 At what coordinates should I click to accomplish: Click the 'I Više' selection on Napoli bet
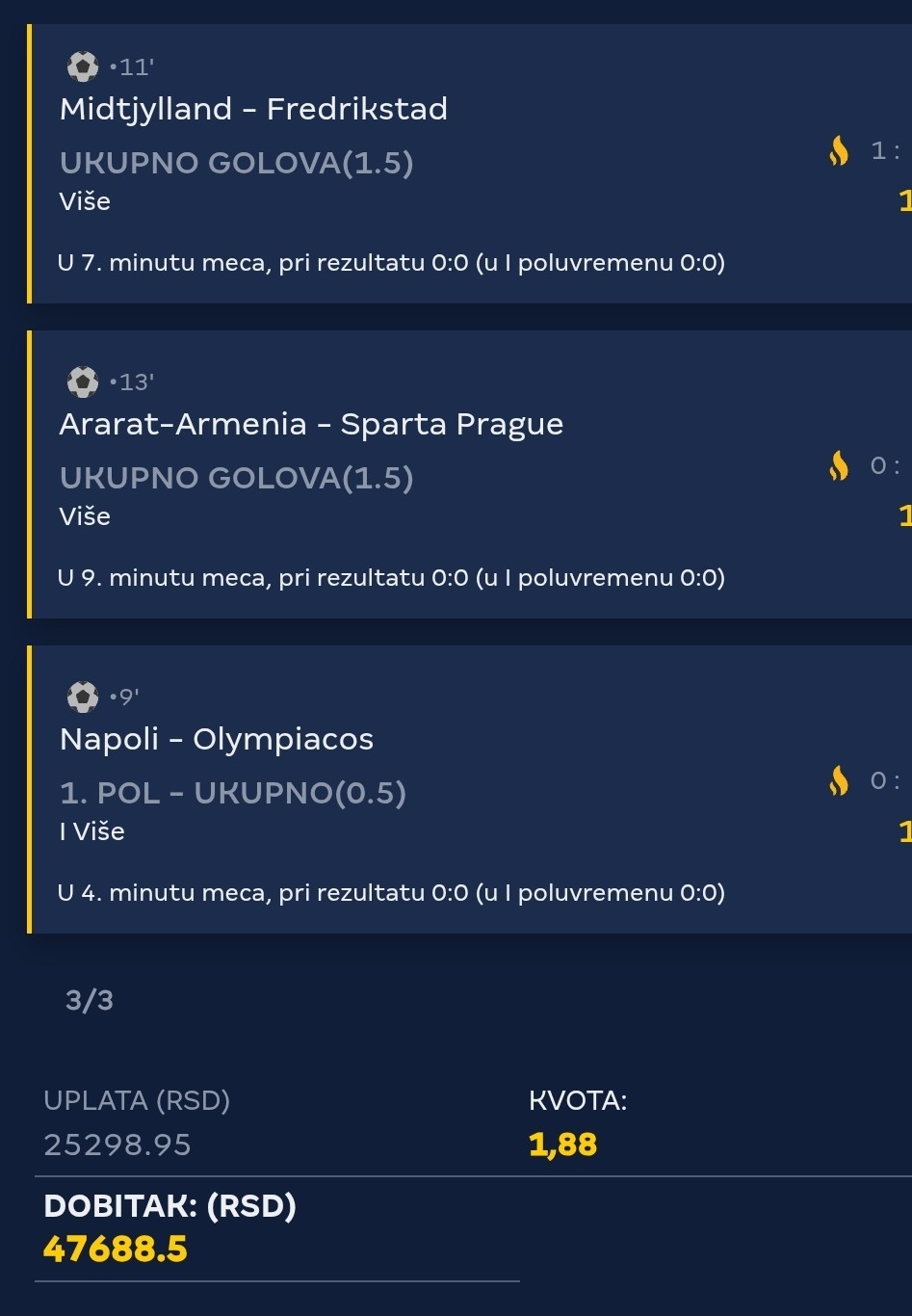tap(92, 831)
